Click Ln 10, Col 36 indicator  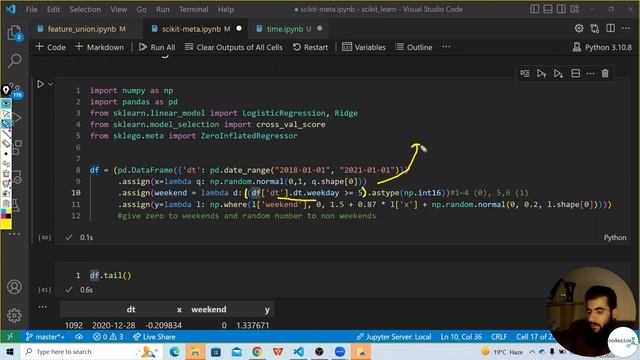tap(461, 337)
